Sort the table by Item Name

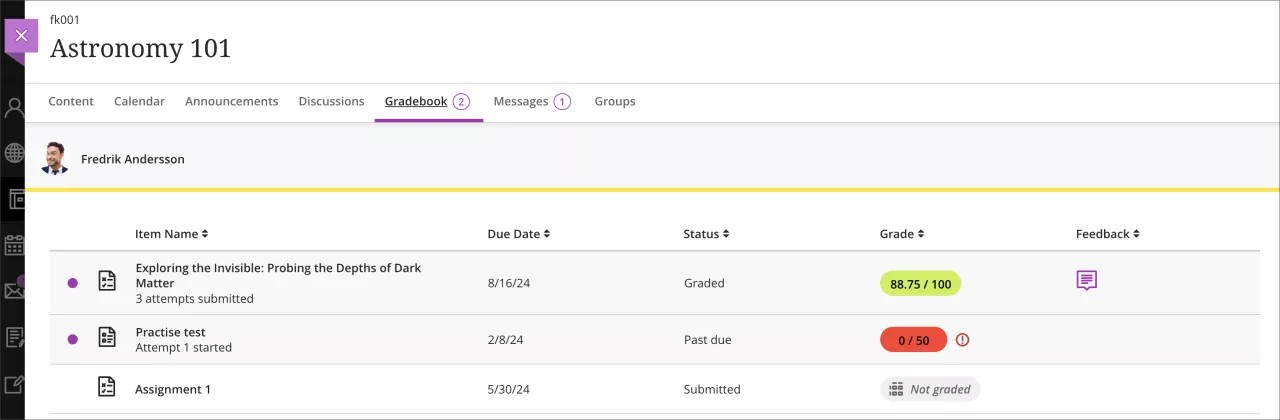[x=171, y=234]
